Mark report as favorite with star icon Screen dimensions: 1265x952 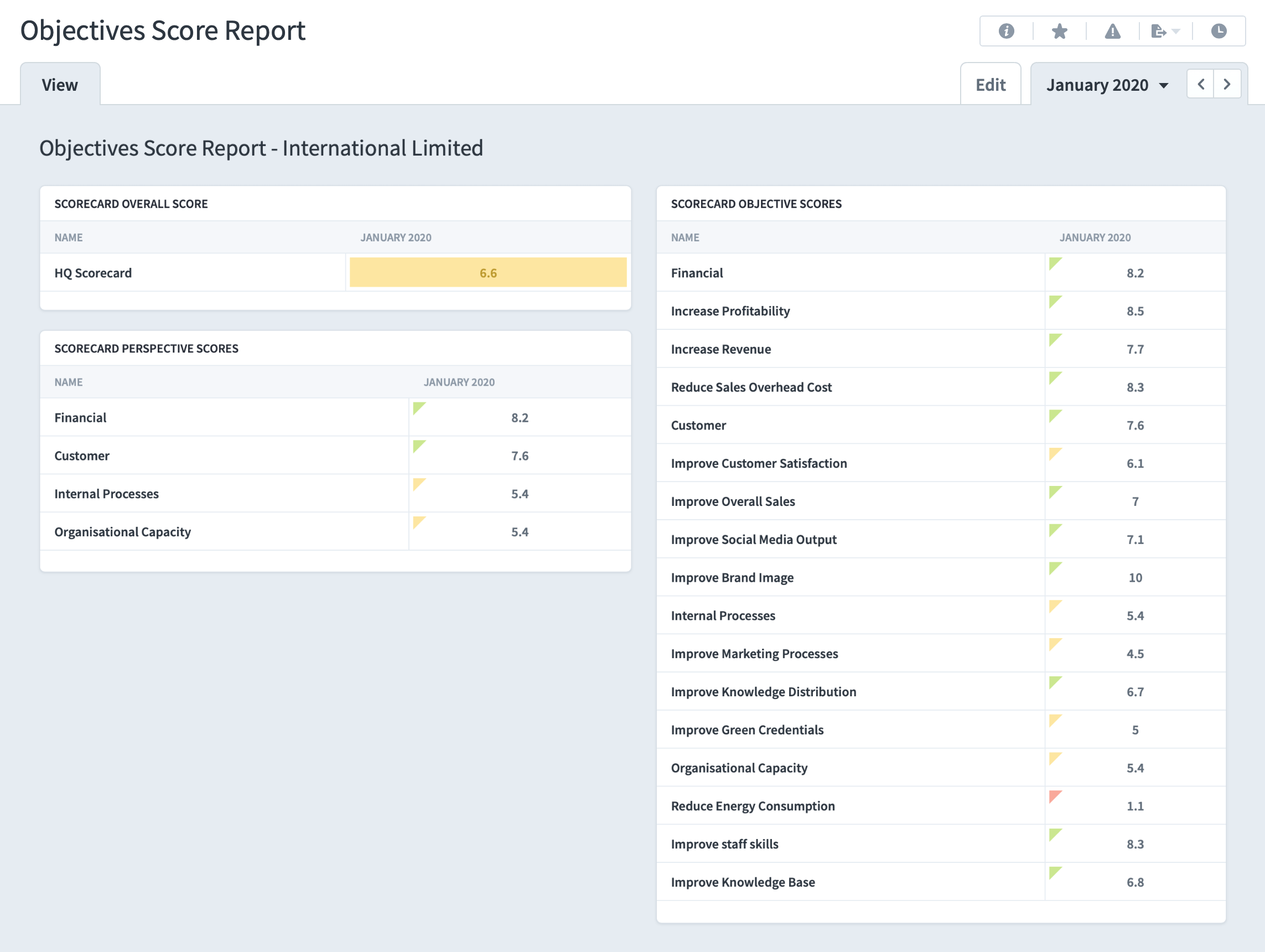pyautogui.click(x=1059, y=31)
